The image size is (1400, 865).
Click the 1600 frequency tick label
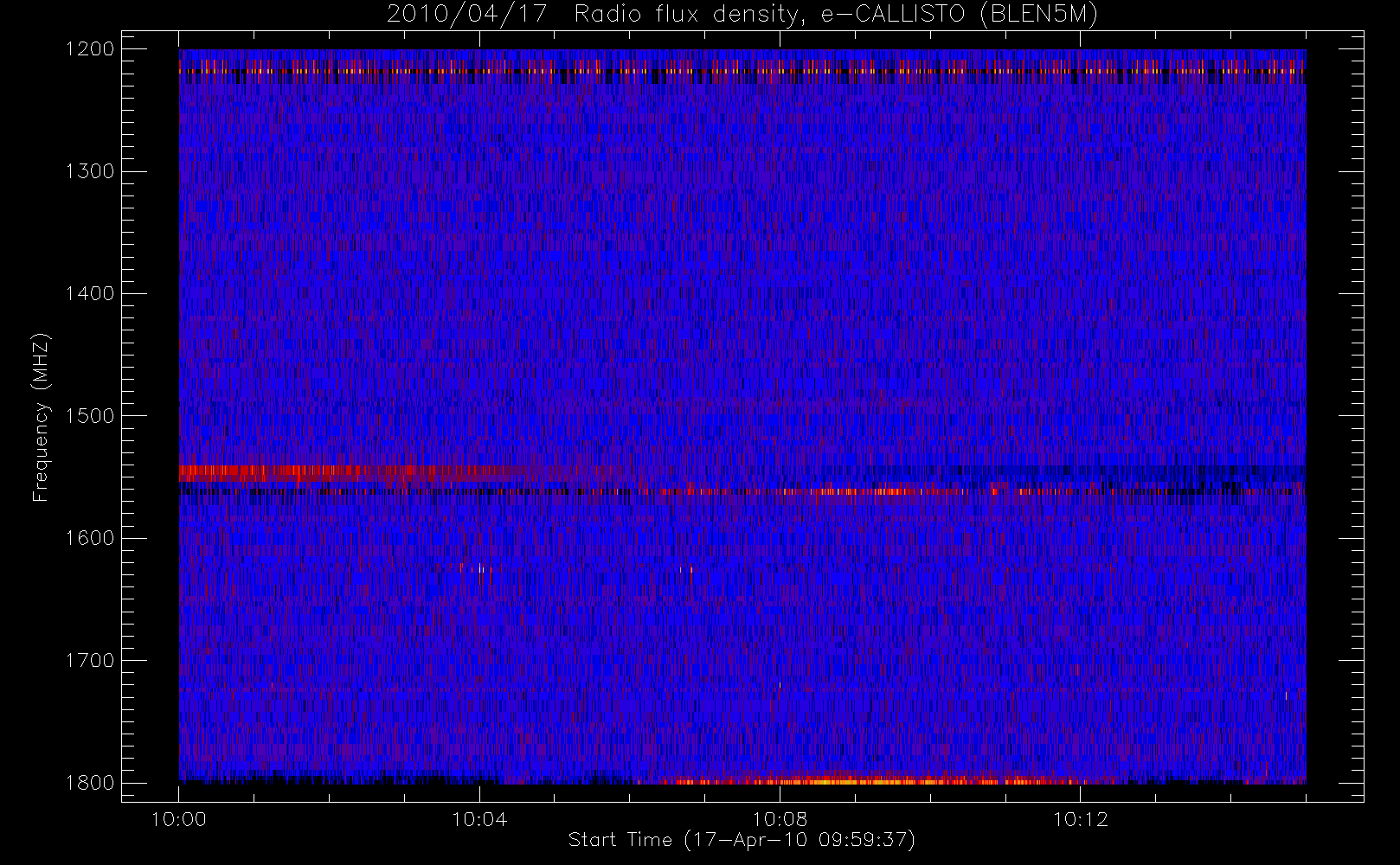click(90, 538)
